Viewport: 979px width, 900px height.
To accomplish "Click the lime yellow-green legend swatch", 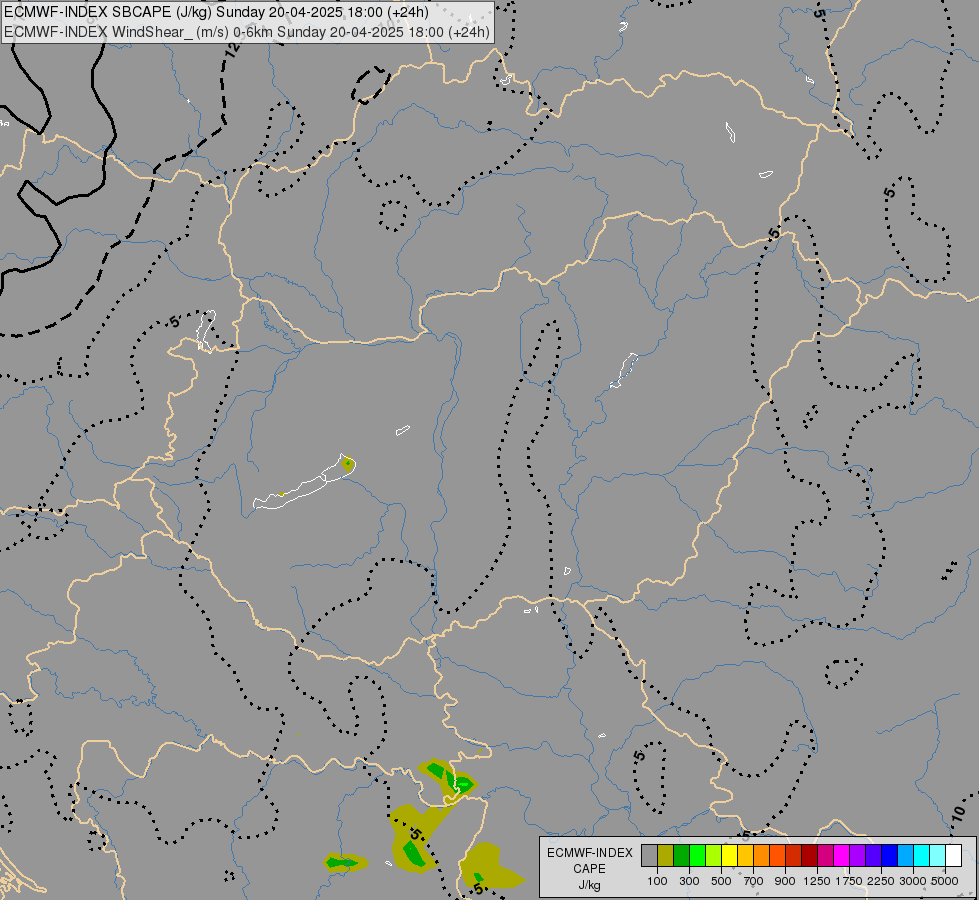I will (x=713, y=856).
